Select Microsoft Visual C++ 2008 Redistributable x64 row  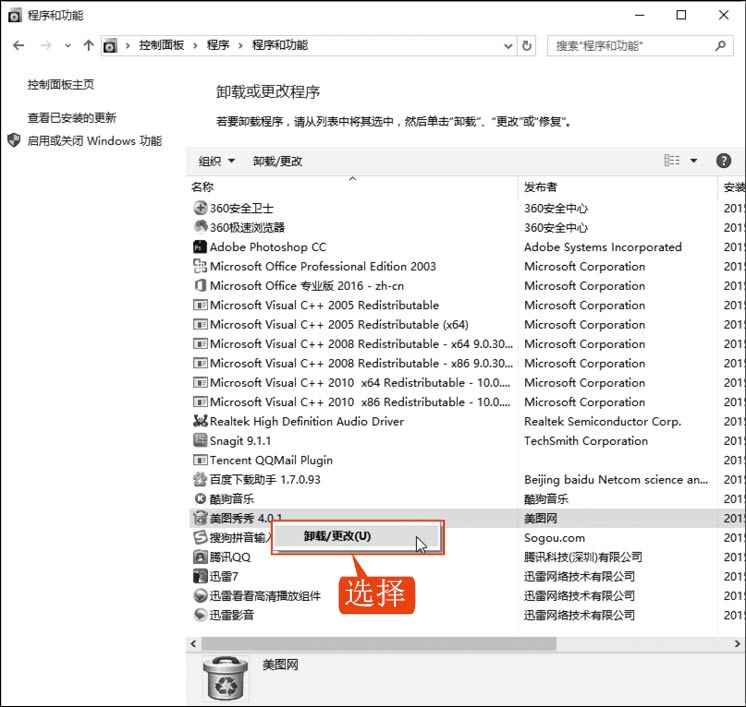click(466, 344)
